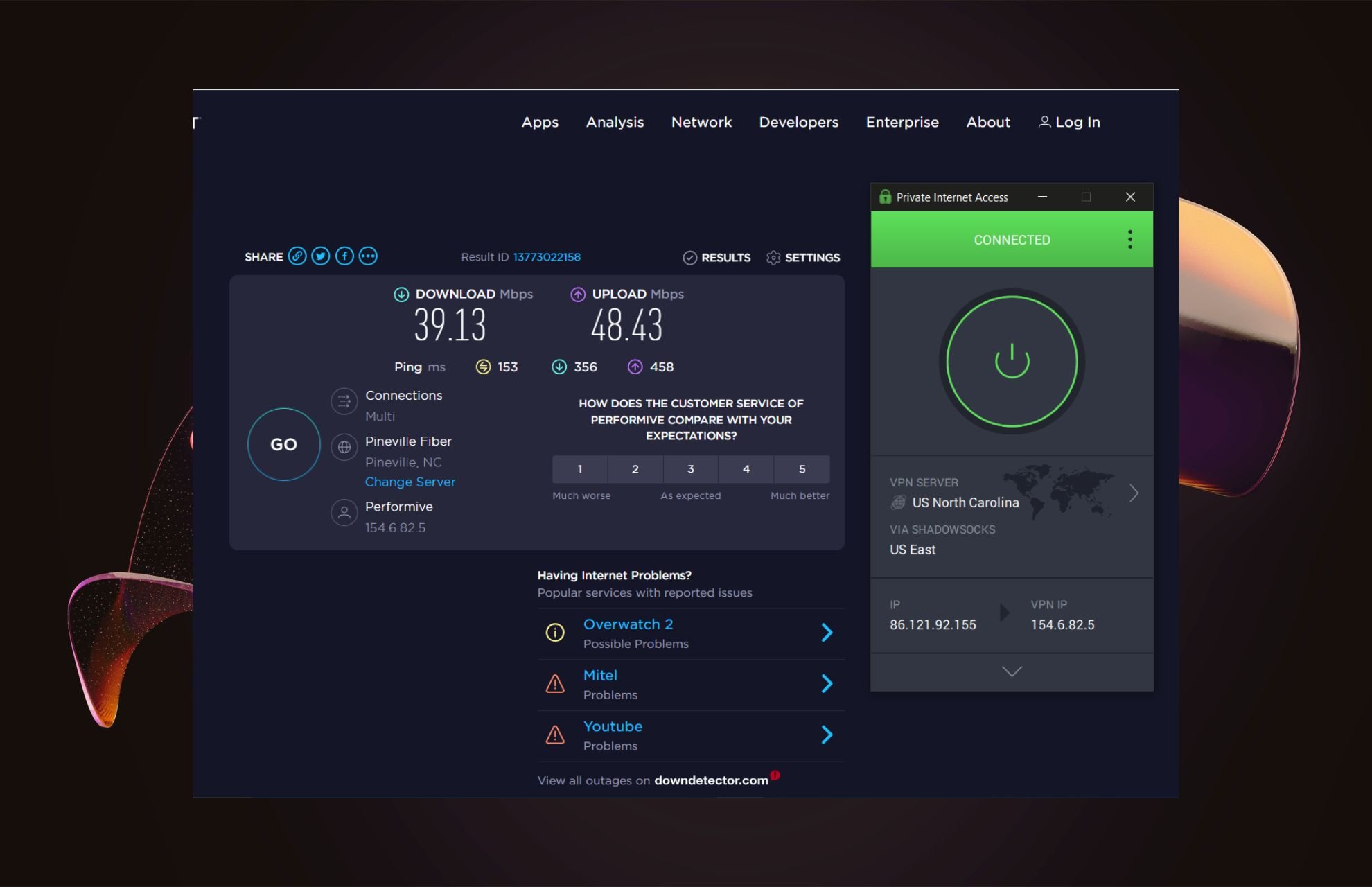The height and width of the screenshot is (887, 1372).
Task: Open VPN server selection chevron
Action: 1134,493
